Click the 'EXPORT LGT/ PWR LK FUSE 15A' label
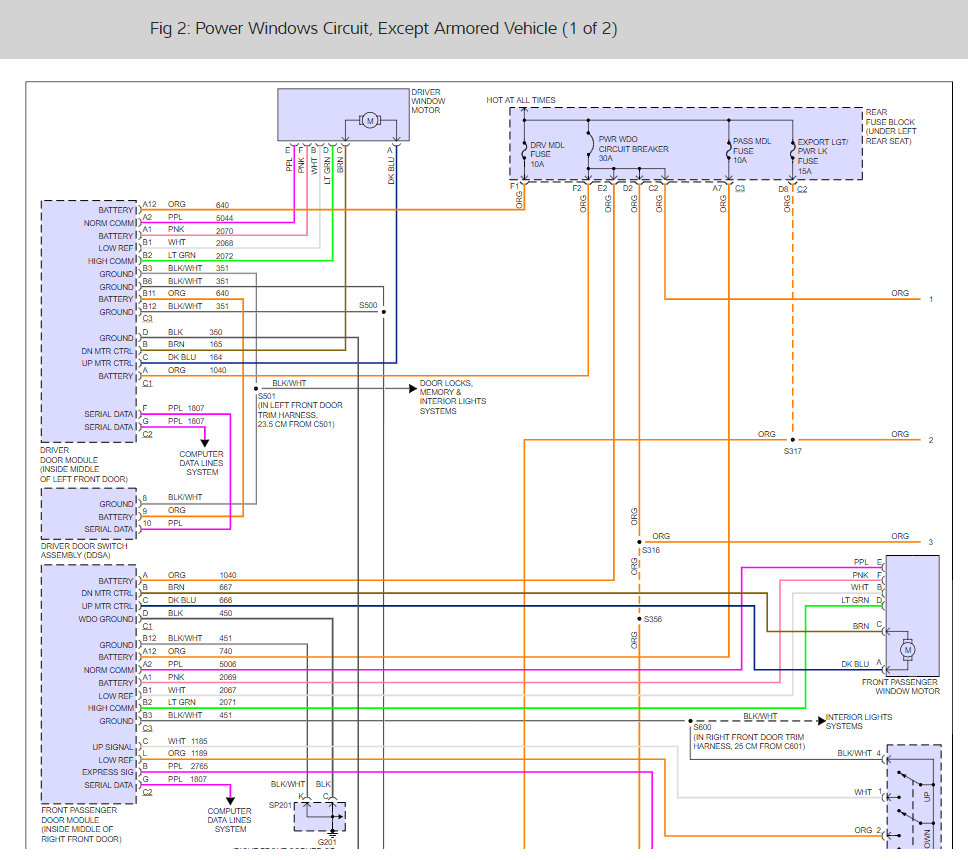Image resolution: width=968 pixels, height=860 pixels. click(823, 156)
